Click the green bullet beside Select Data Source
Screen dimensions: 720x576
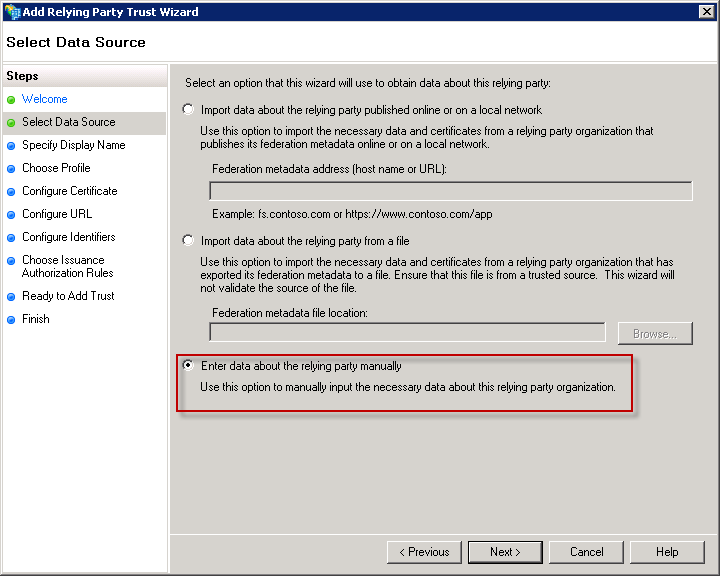pyautogui.click(x=11, y=123)
